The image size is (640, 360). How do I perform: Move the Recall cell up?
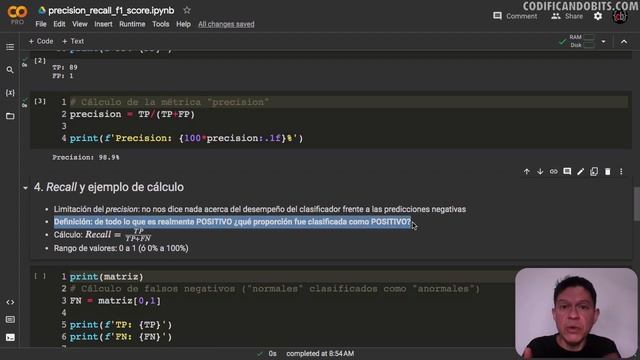coord(527,171)
